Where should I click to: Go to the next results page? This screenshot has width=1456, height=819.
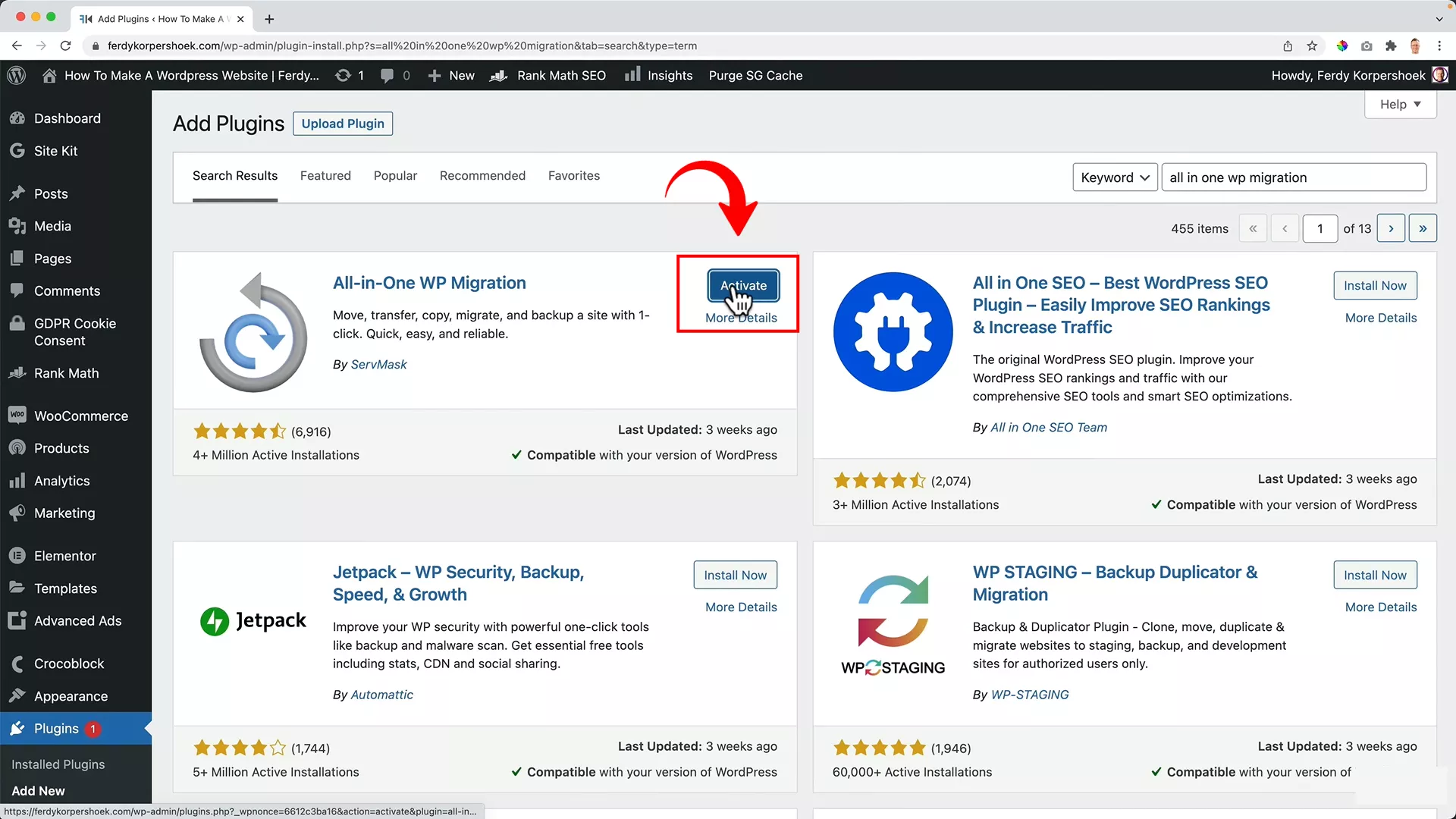1391,228
